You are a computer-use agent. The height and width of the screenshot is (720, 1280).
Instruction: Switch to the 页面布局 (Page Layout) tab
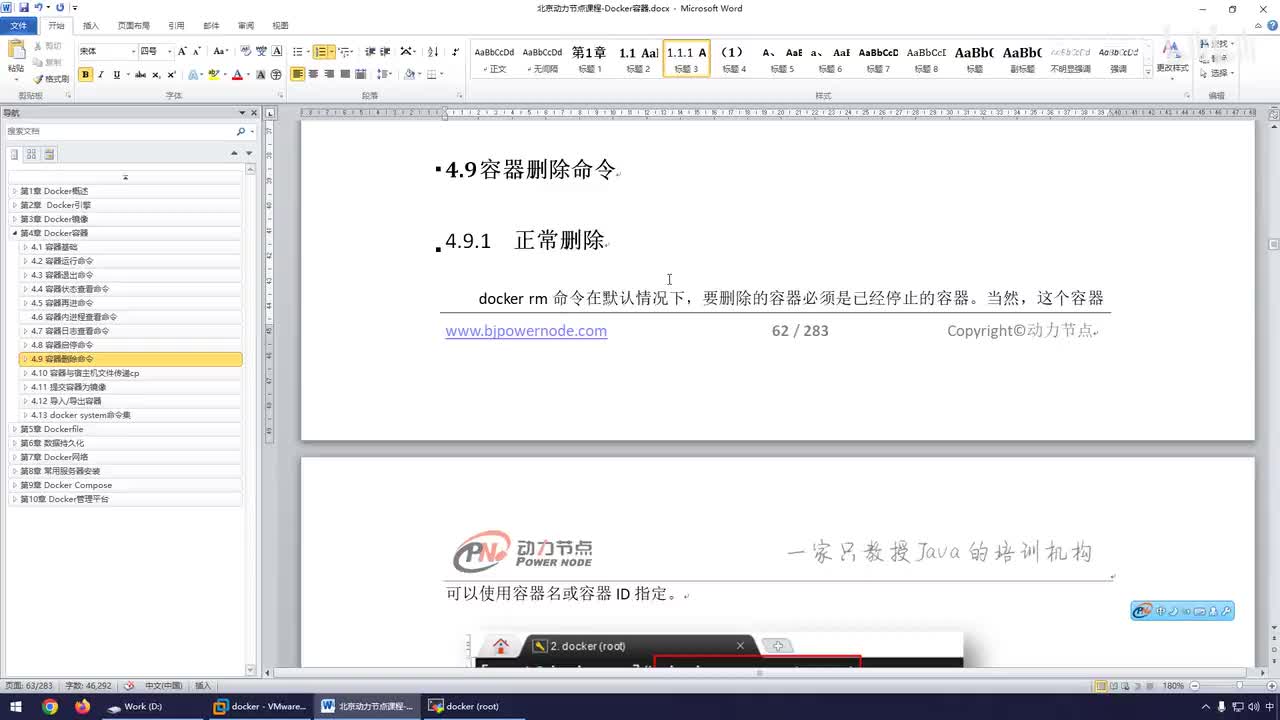tap(133, 26)
